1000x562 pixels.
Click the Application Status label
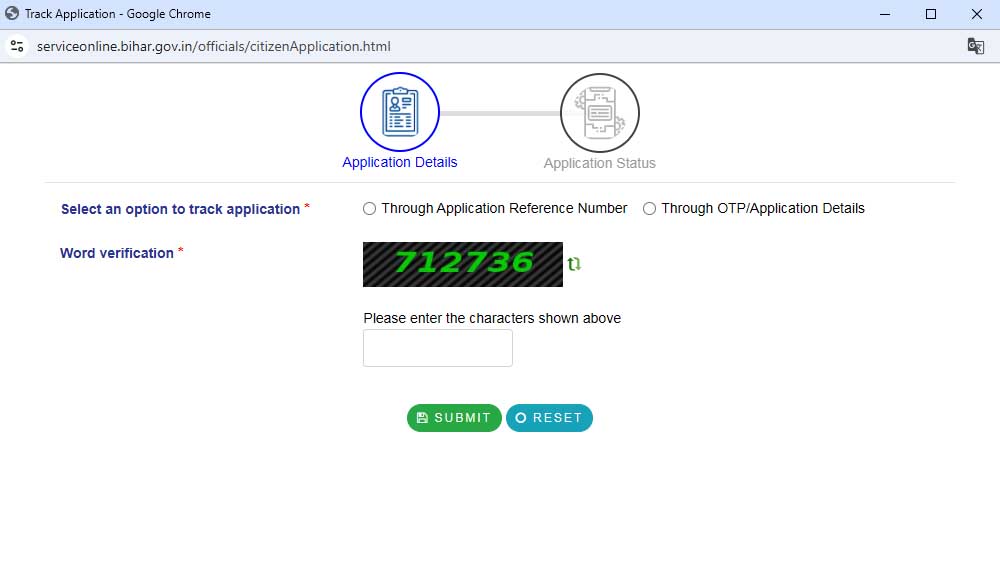(x=599, y=163)
